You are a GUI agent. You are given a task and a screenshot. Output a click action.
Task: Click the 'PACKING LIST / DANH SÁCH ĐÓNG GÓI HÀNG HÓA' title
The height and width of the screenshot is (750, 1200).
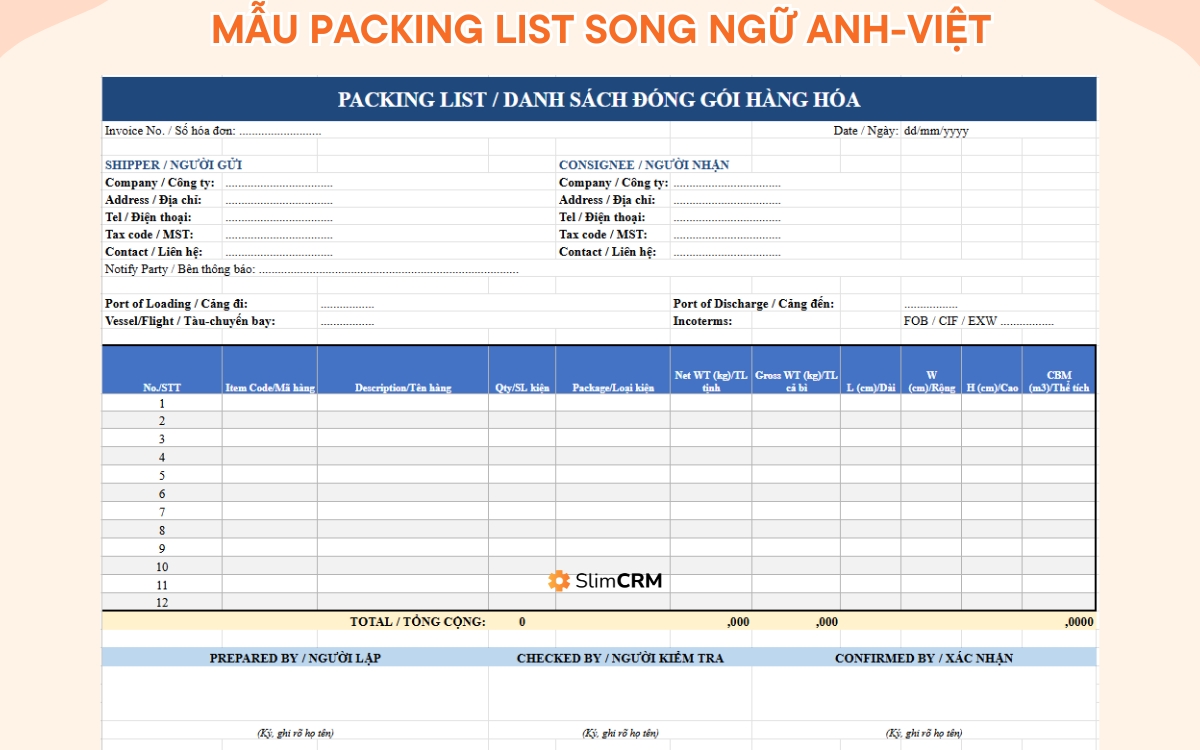point(599,100)
